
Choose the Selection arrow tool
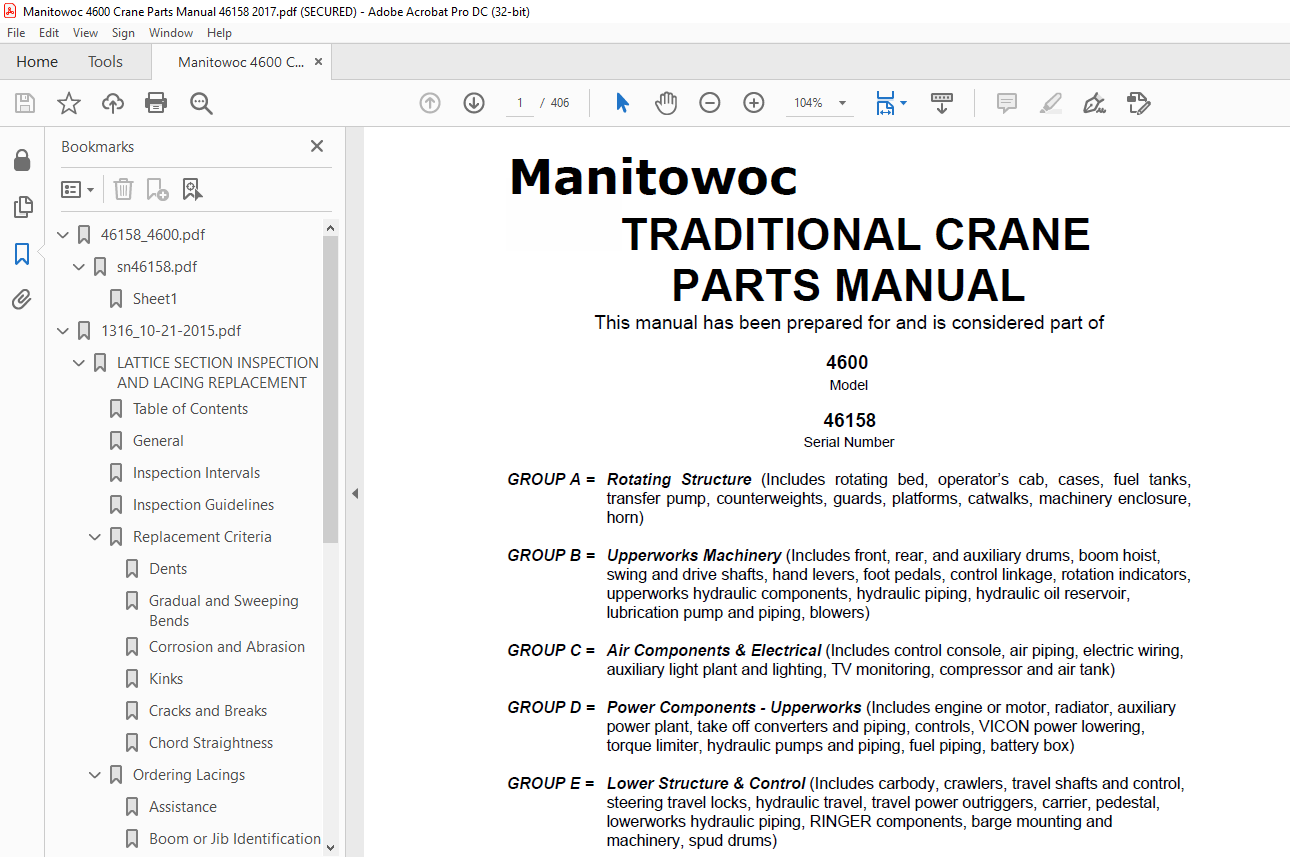pyautogui.click(x=622, y=103)
